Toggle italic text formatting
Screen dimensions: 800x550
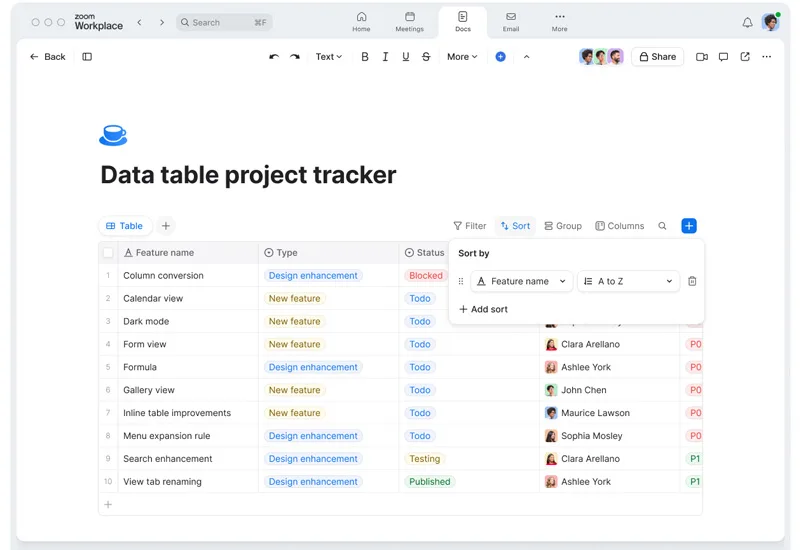[385, 57]
